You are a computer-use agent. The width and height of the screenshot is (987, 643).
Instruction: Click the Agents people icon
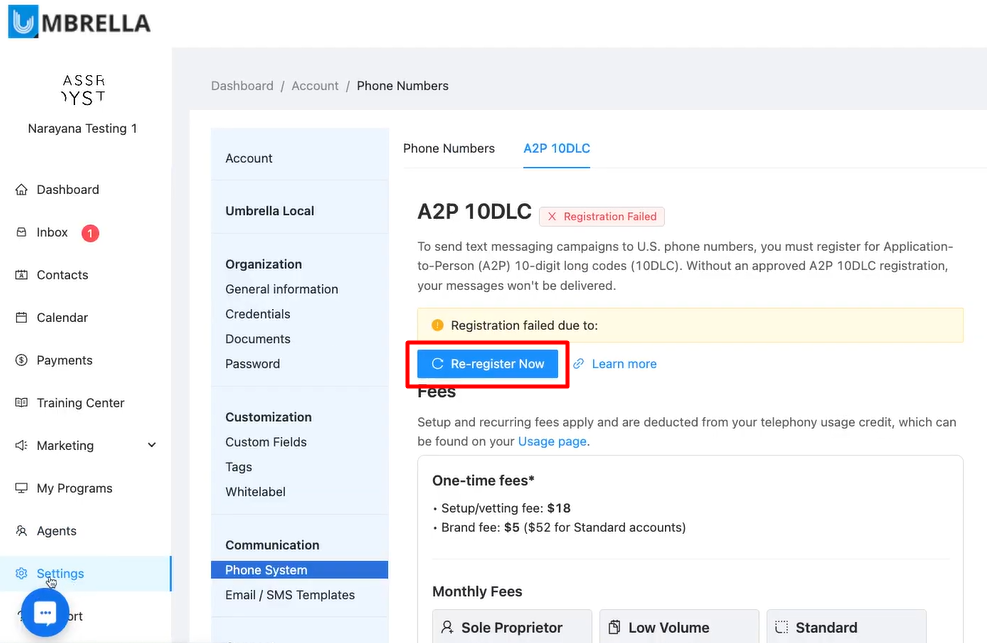pos(22,531)
